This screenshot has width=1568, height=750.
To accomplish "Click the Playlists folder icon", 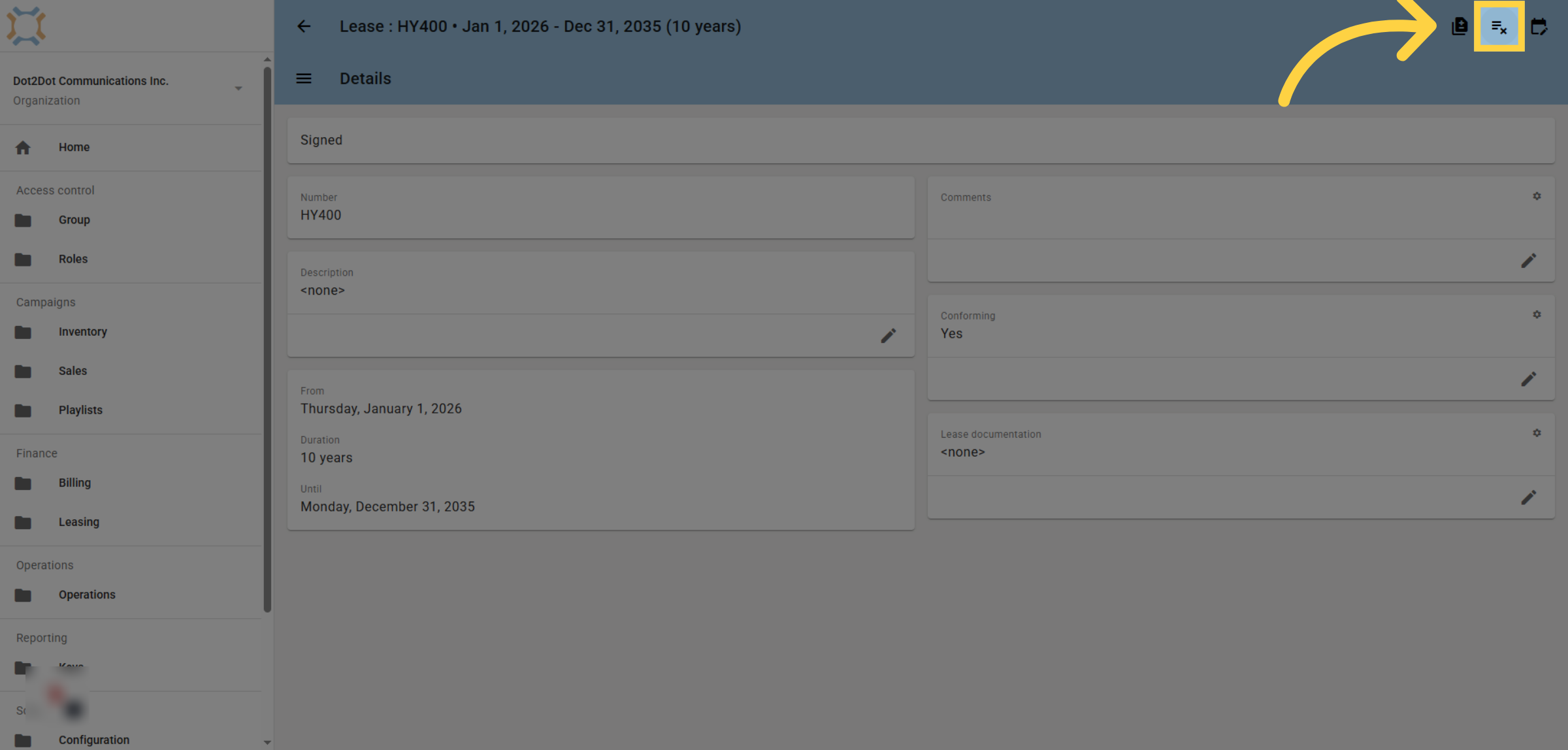I will (23, 410).
